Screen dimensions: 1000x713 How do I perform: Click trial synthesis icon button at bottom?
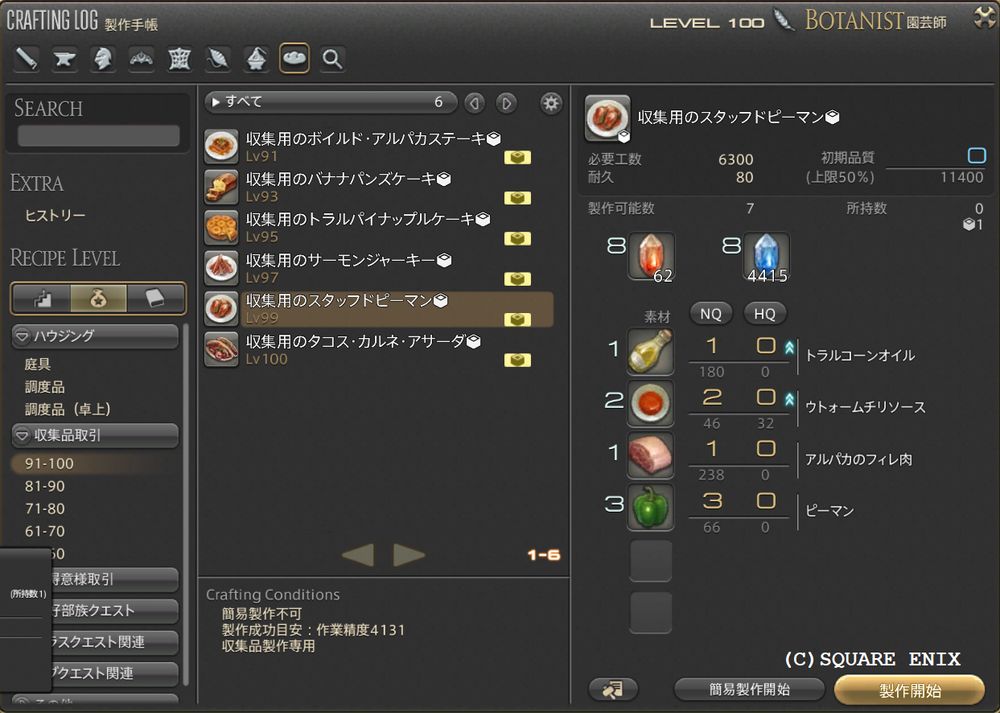[614, 689]
